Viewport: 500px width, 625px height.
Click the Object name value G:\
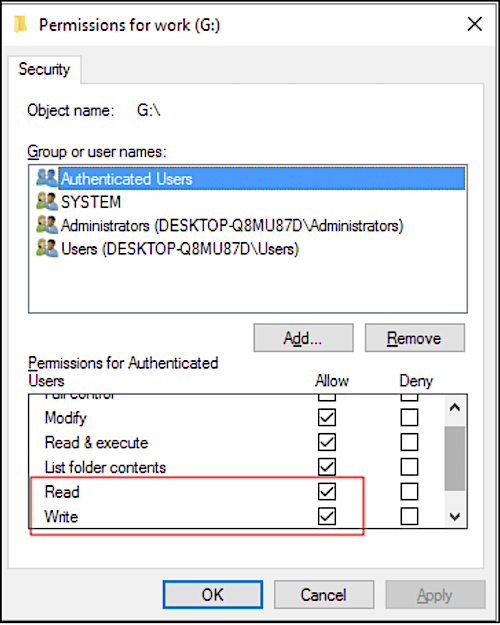tap(148, 110)
